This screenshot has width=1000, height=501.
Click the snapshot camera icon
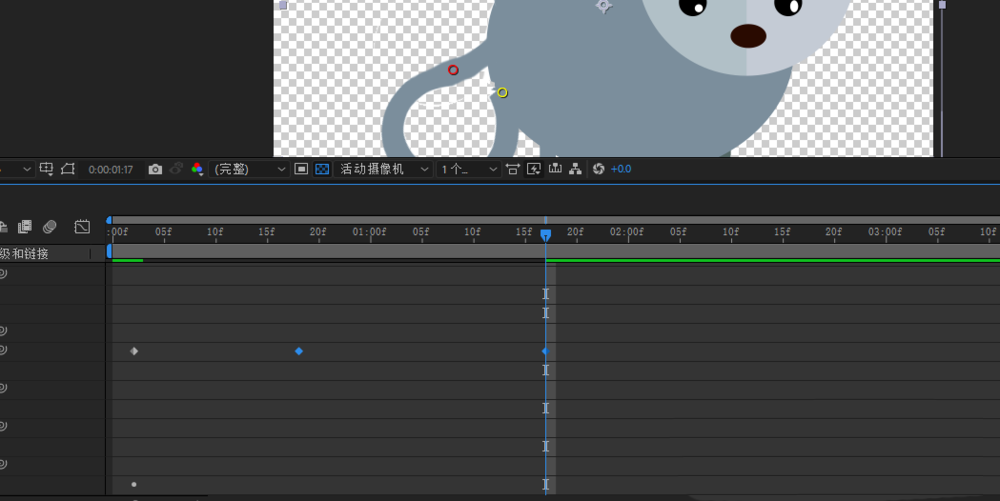tap(155, 170)
